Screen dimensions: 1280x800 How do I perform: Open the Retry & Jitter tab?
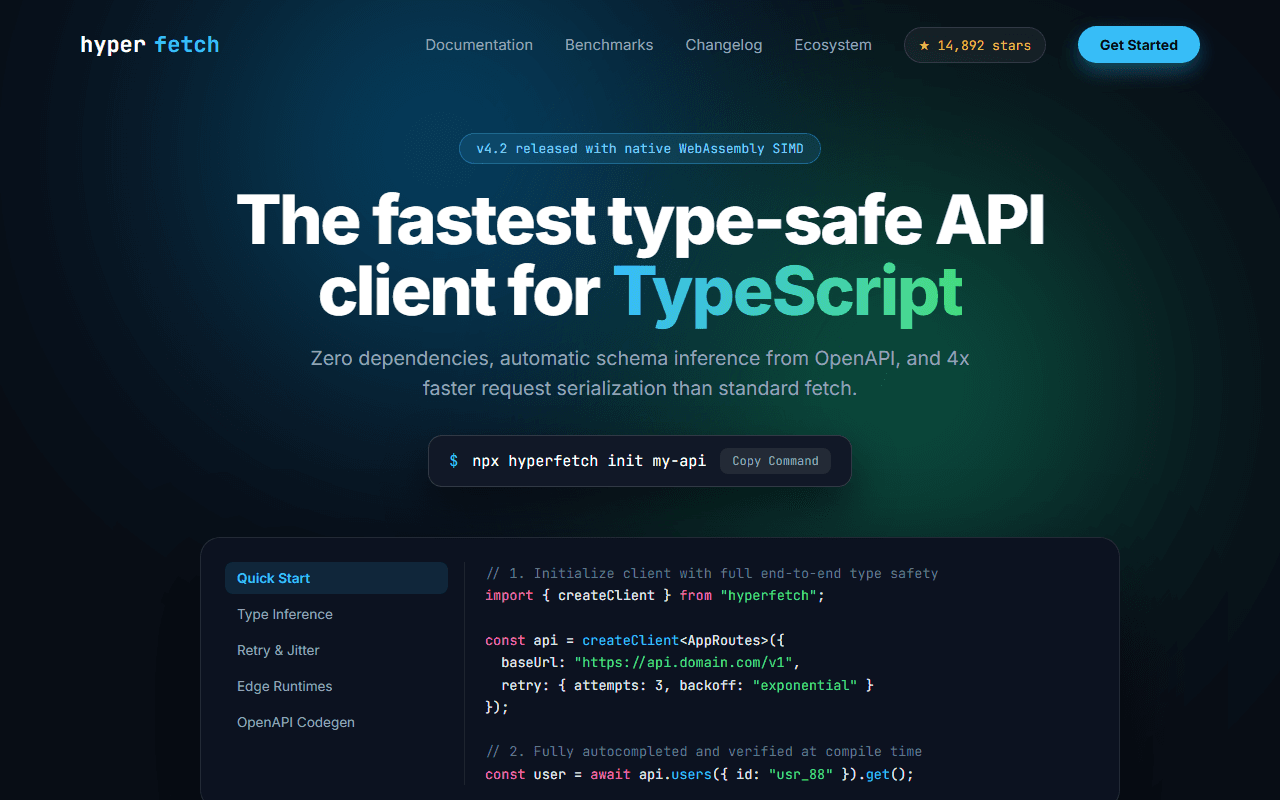[336, 650]
